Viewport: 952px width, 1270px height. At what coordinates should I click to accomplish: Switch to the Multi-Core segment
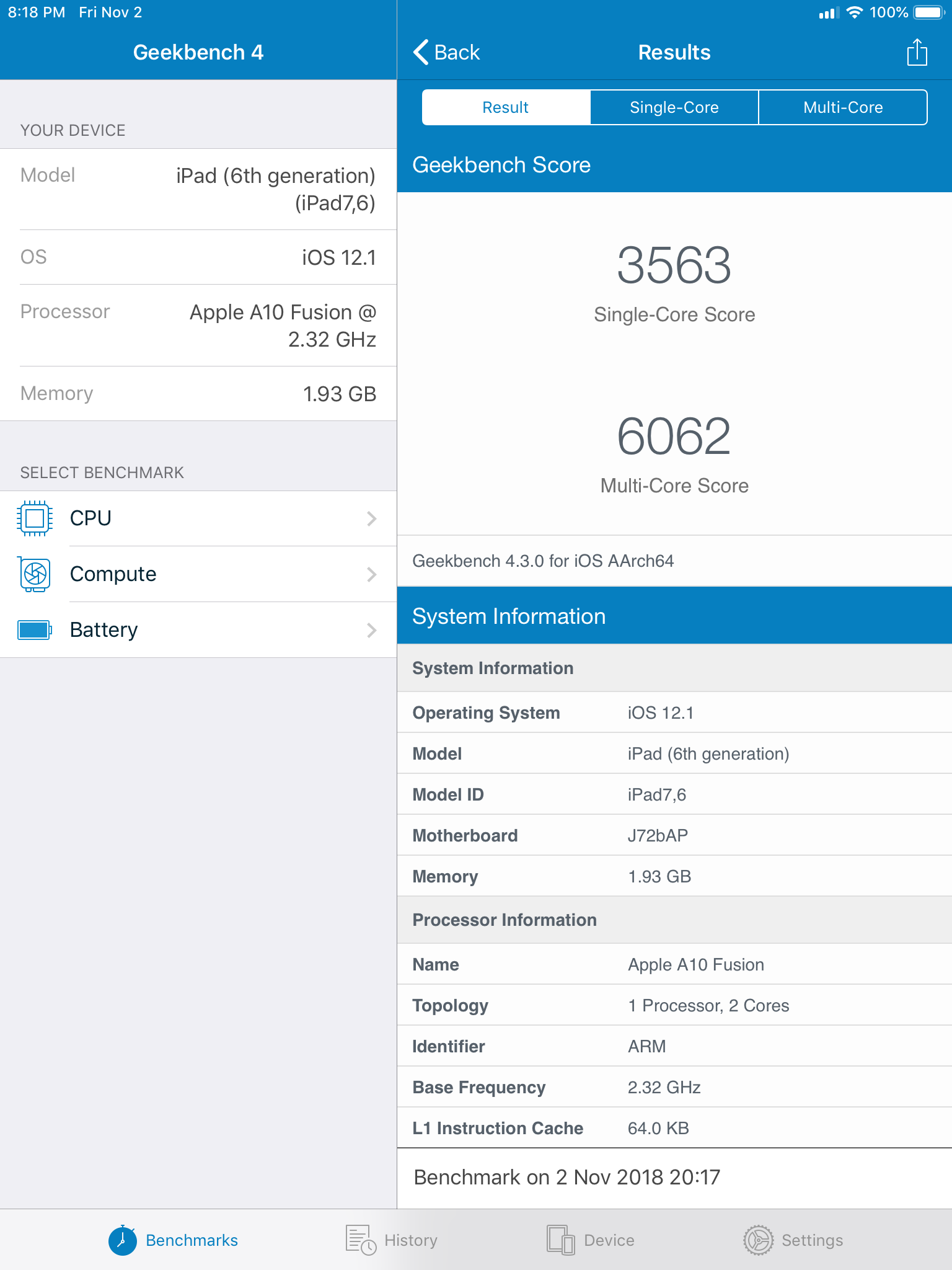click(843, 107)
